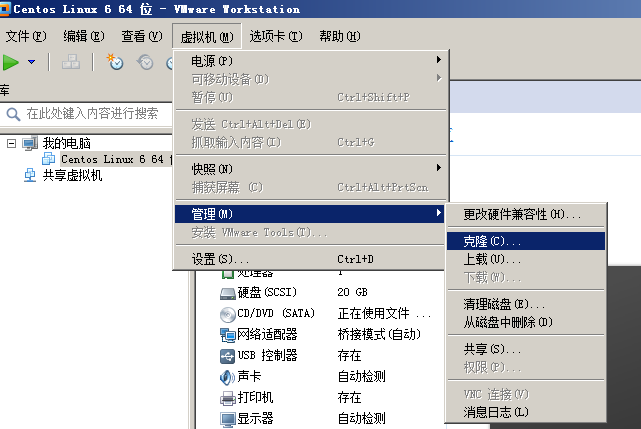The height and width of the screenshot is (429, 641).
Task: Expand the 快照 submenu arrow
Action: tap(439, 168)
